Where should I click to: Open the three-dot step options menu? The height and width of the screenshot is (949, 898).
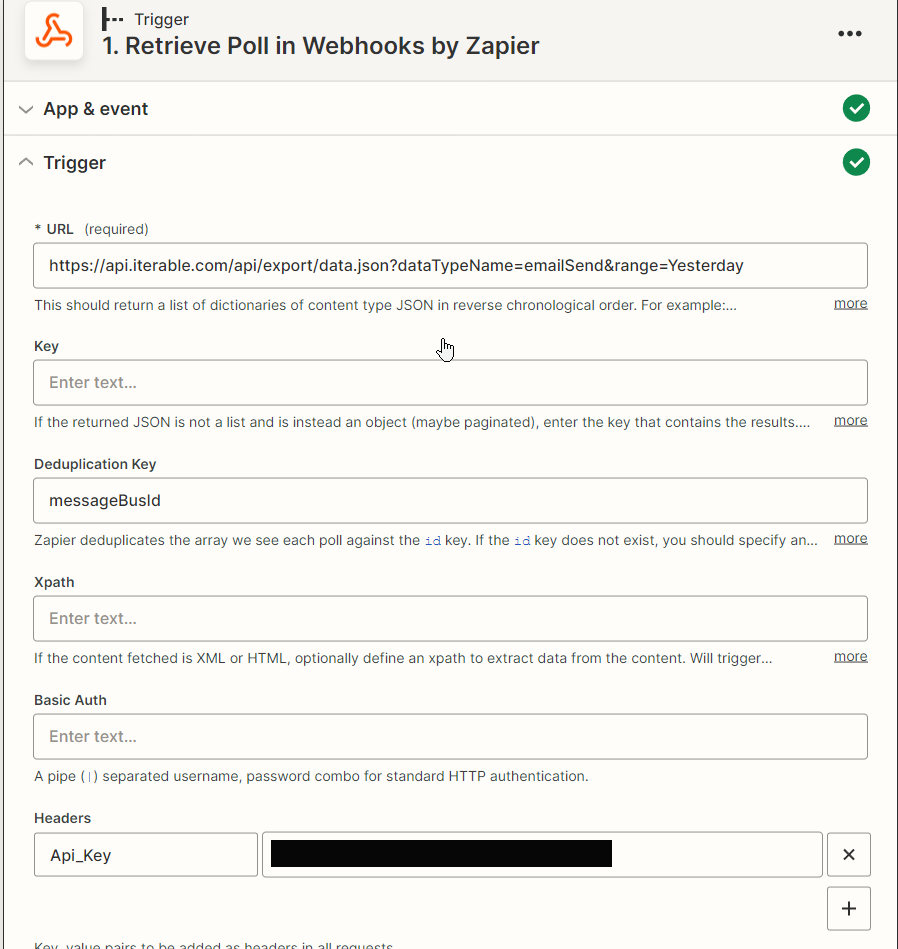point(850,33)
